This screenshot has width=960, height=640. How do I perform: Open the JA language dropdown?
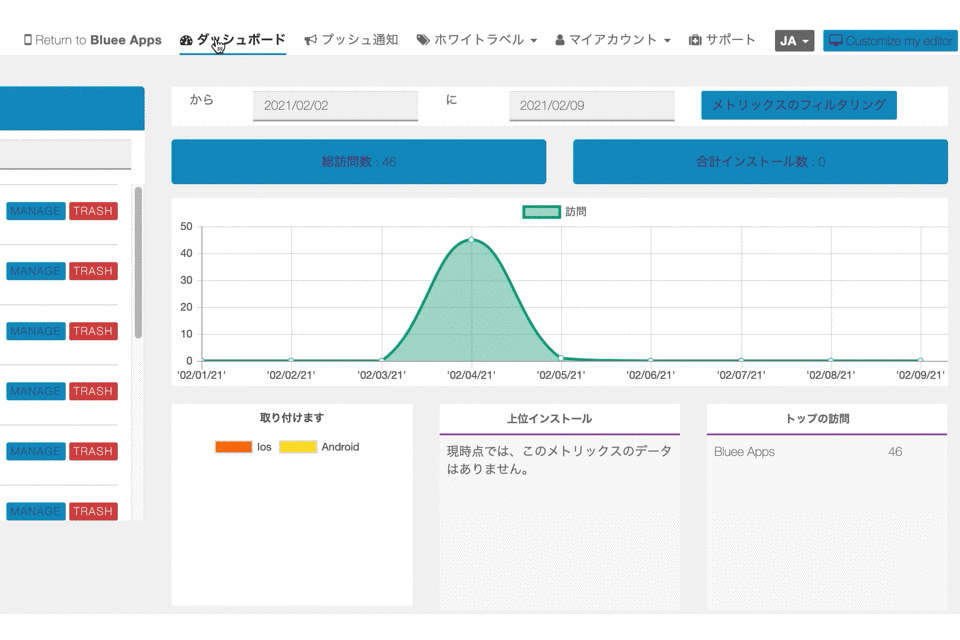tap(794, 41)
